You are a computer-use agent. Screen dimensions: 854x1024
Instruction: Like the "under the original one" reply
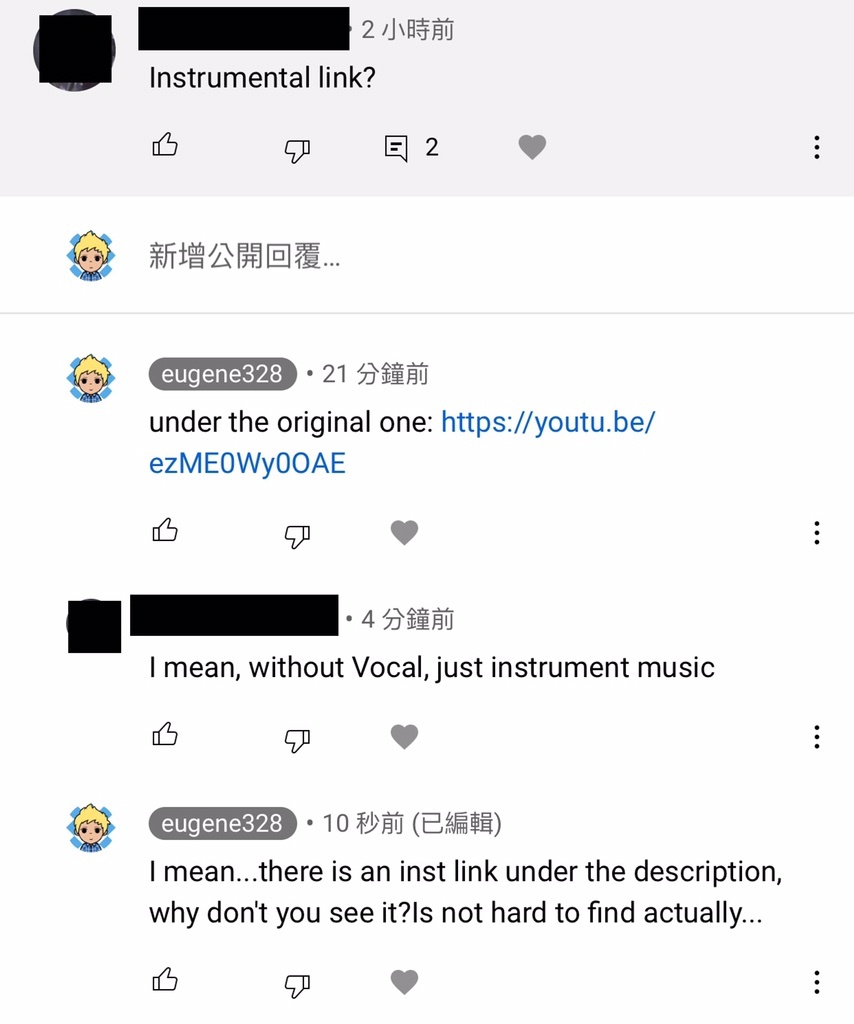(x=165, y=530)
